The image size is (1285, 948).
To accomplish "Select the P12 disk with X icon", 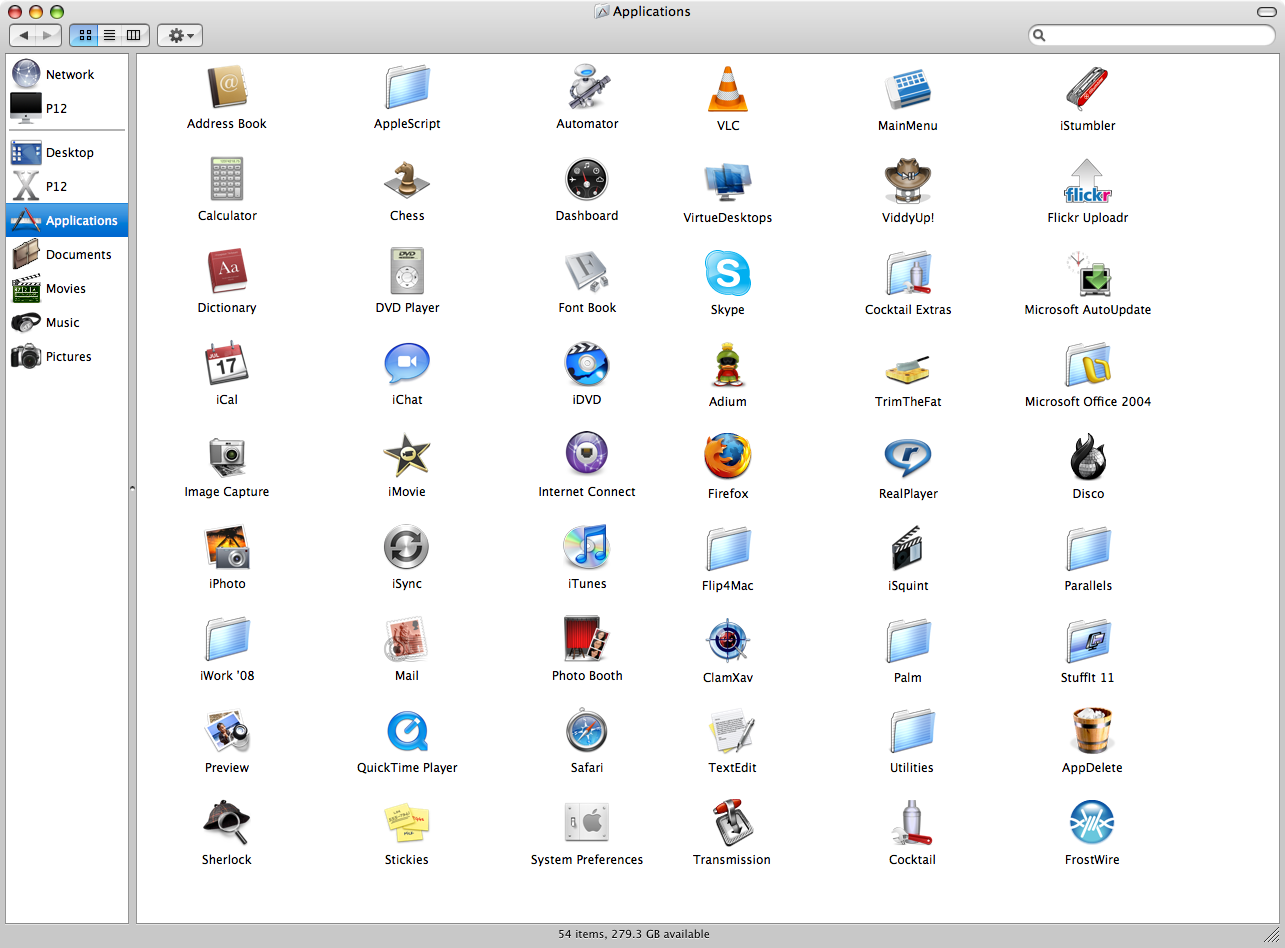I will 67,186.
